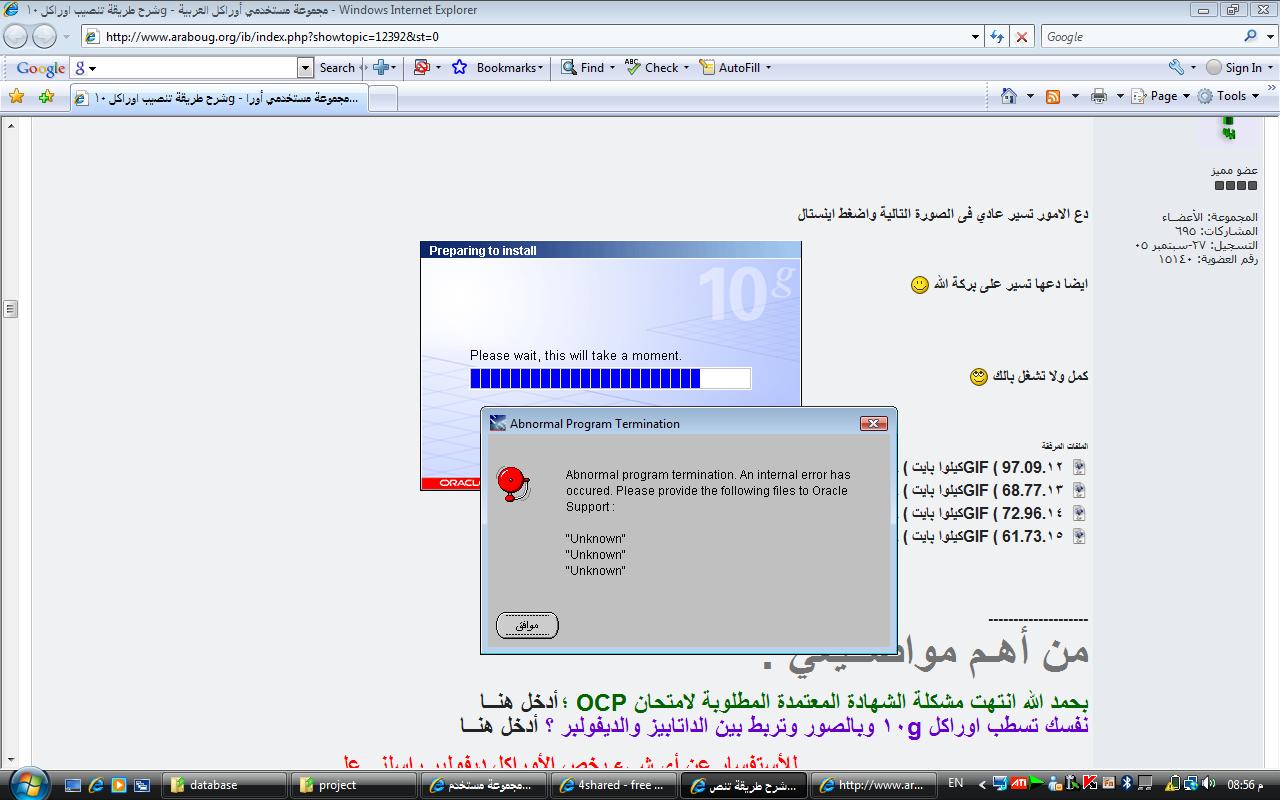Click the Google toolbar Search button
1280x800 pixels.
[337, 68]
